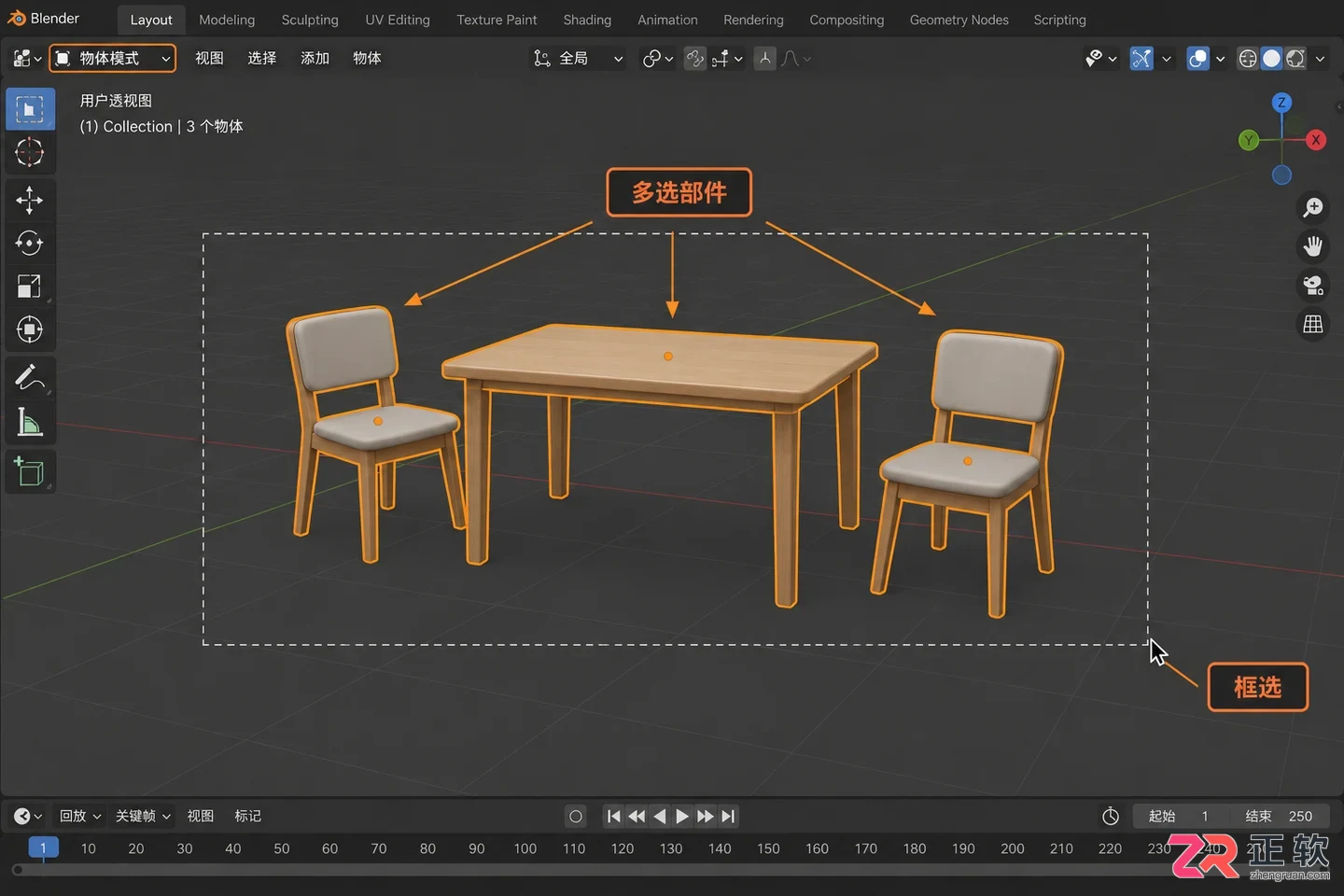Switch to solid viewport shading

coord(1271,59)
